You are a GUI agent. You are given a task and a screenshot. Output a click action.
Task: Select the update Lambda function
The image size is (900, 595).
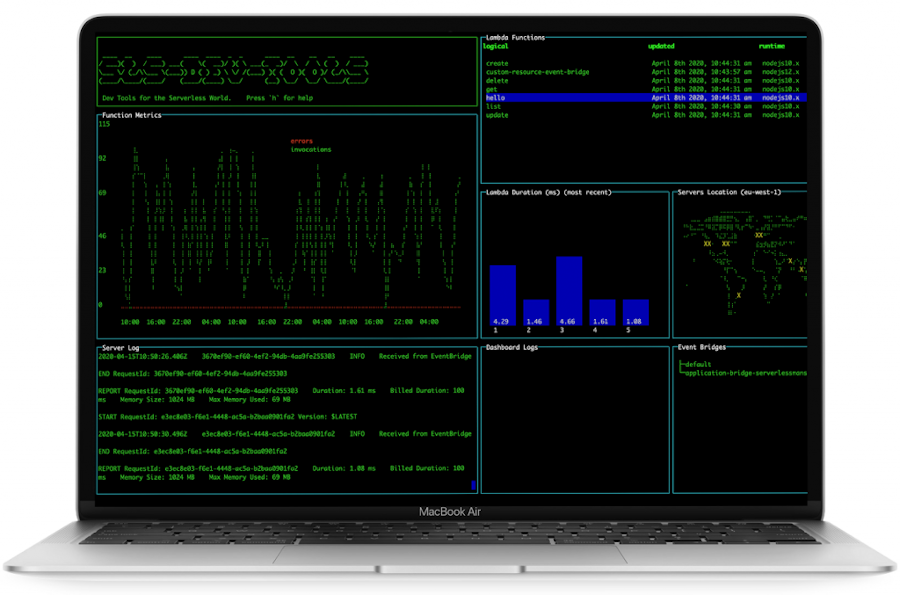pos(499,114)
